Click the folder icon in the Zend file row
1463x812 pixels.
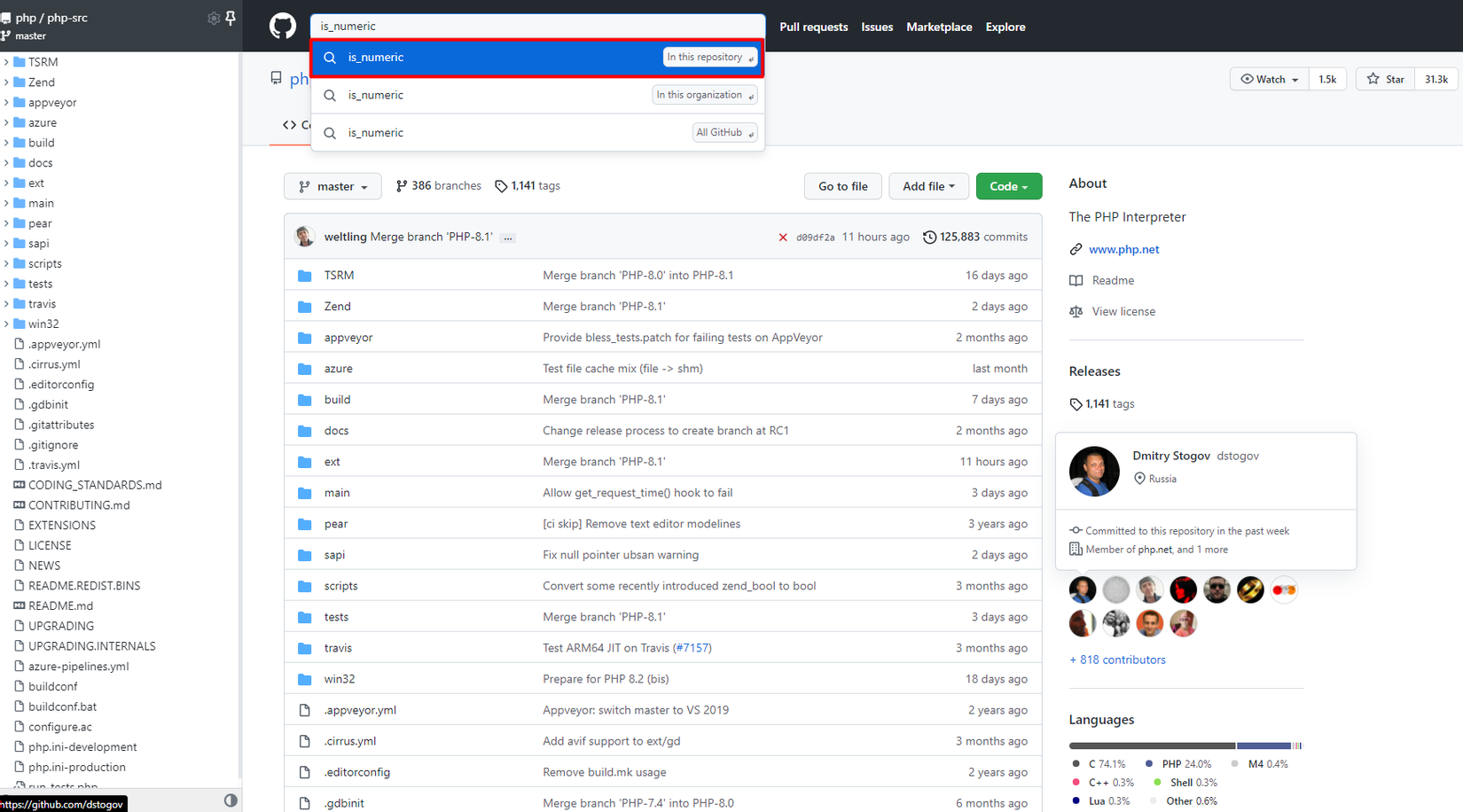click(x=305, y=307)
